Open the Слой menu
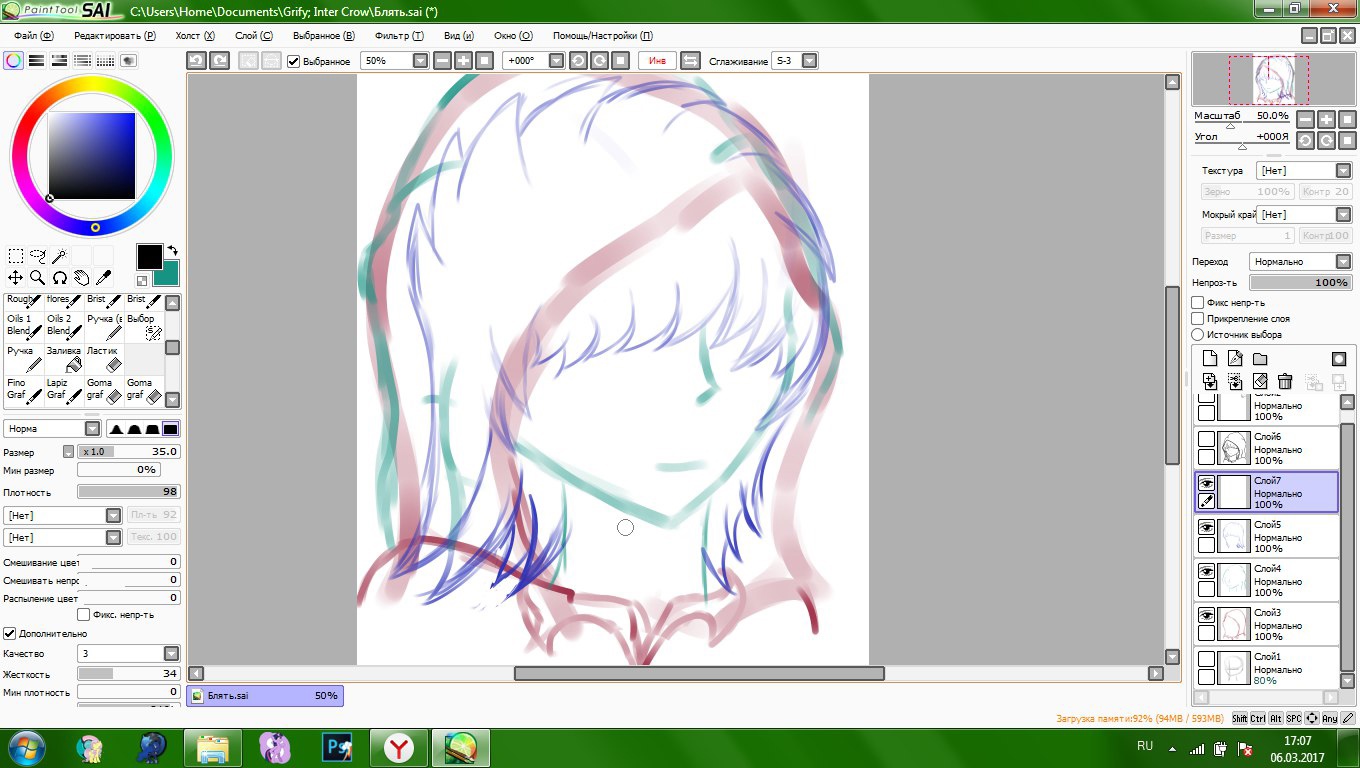The width and height of the screenshot is (1360, 768). (253, 35)
